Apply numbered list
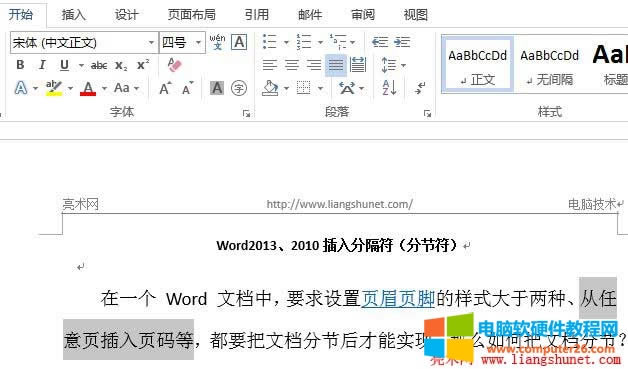628x369 pixels. [x=304, y=42]
